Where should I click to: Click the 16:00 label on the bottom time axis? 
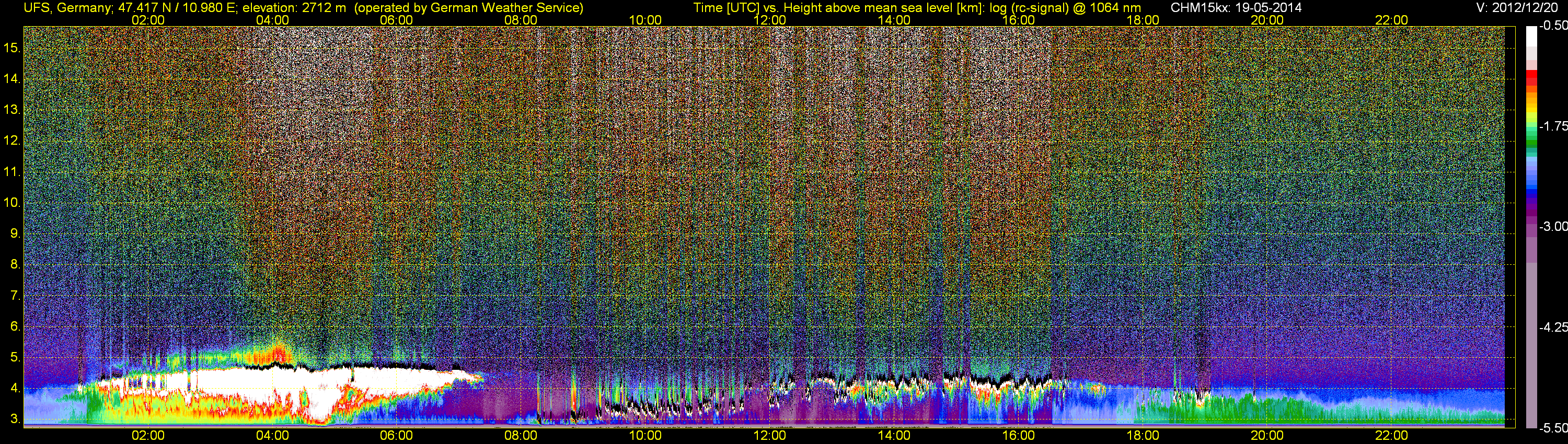1018,436
